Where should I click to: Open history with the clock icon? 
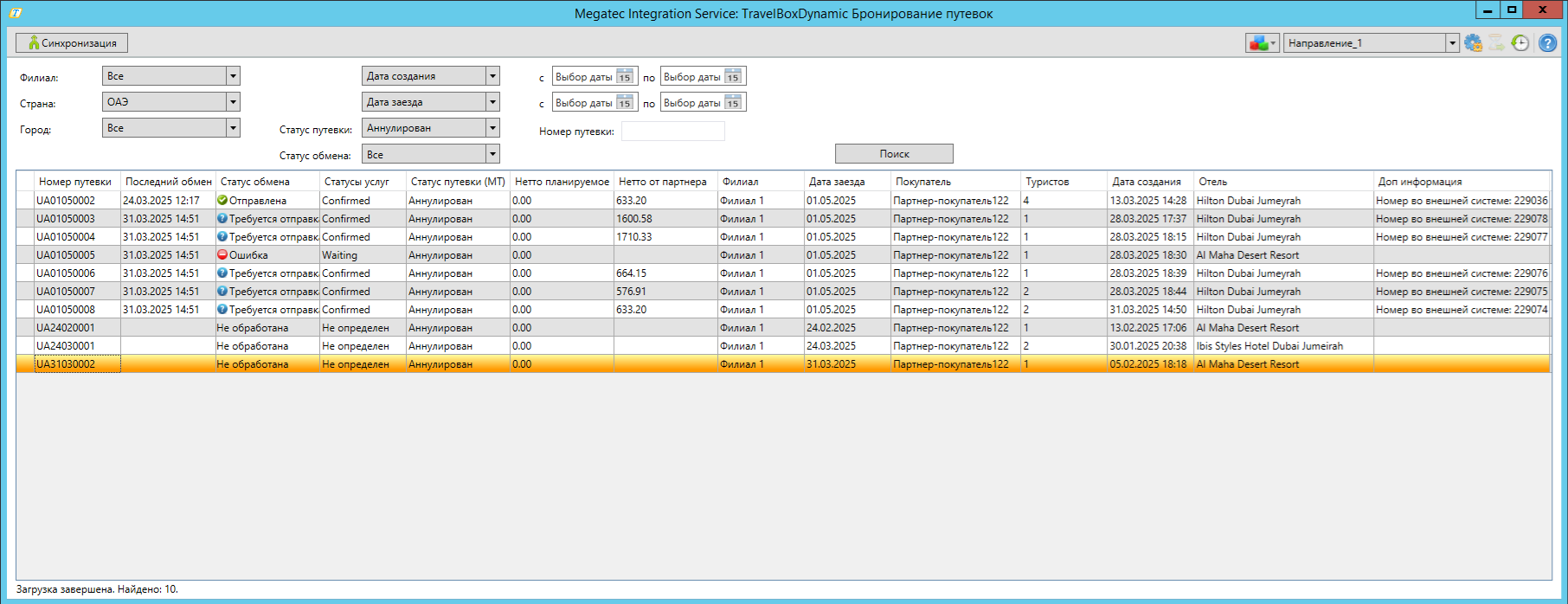point(1520,43)
